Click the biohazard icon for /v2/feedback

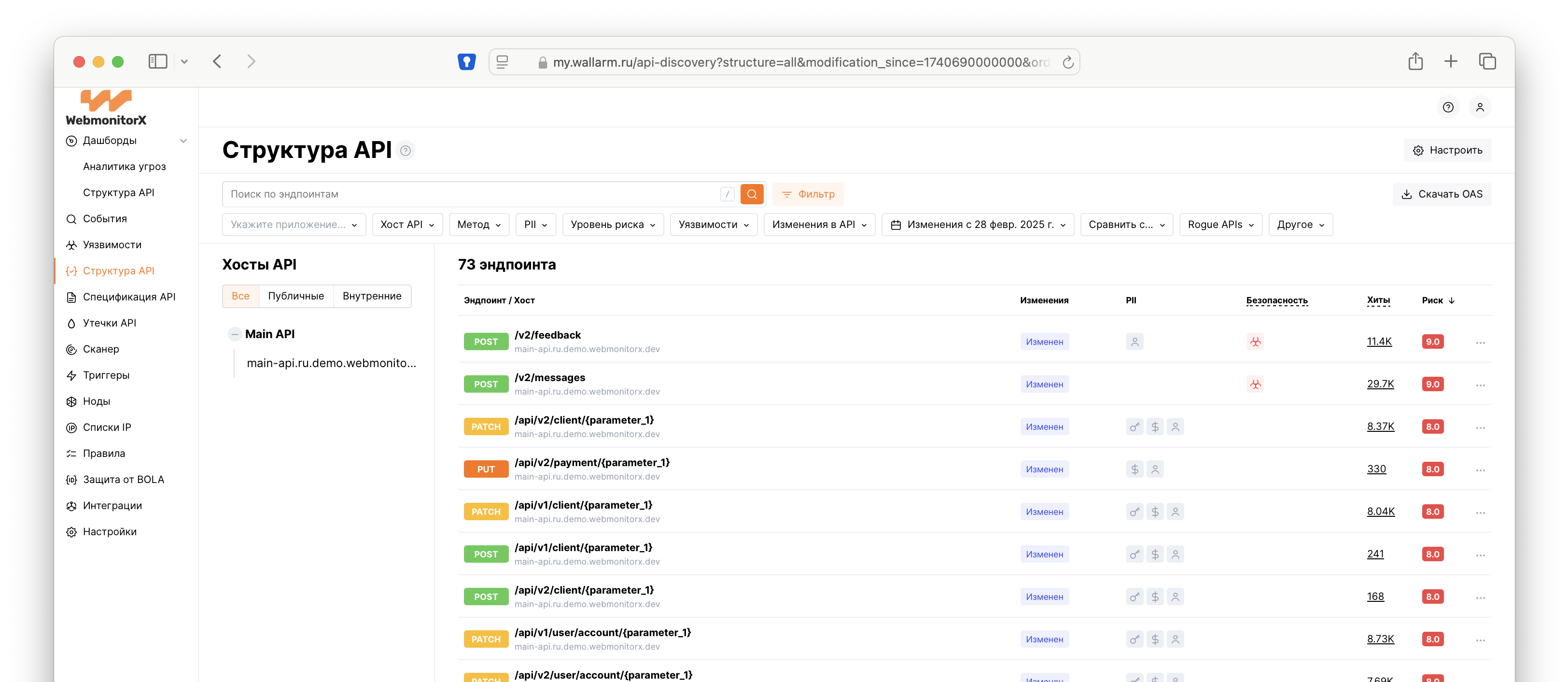(1255, 341)
